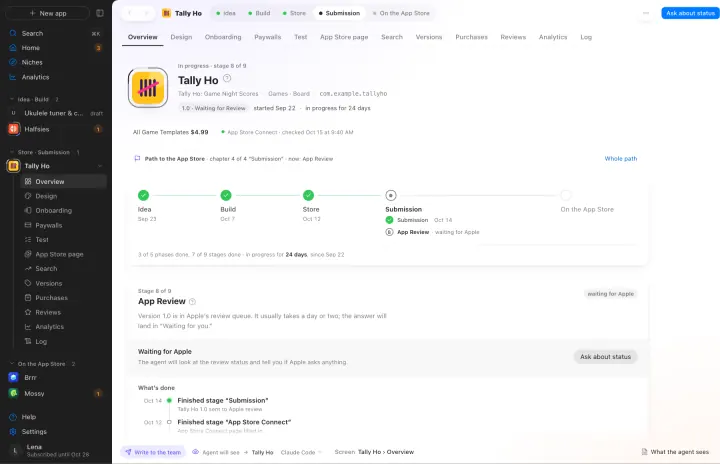Open Reviews under Tally Ho in sidebar
This screenshot has height=464, width=720.
pos(64,312)
